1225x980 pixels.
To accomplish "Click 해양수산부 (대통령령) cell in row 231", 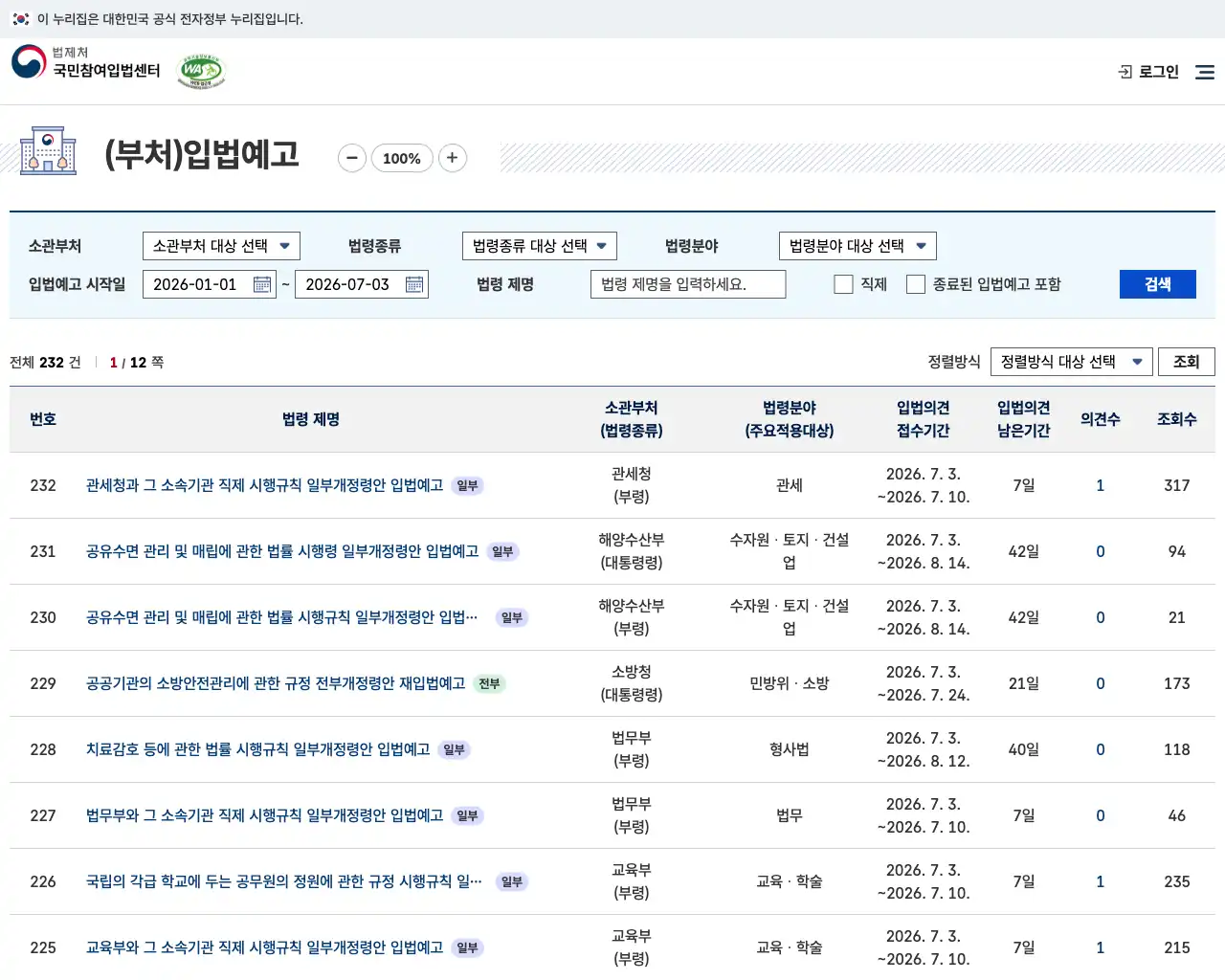I will [x=632, y=551].
